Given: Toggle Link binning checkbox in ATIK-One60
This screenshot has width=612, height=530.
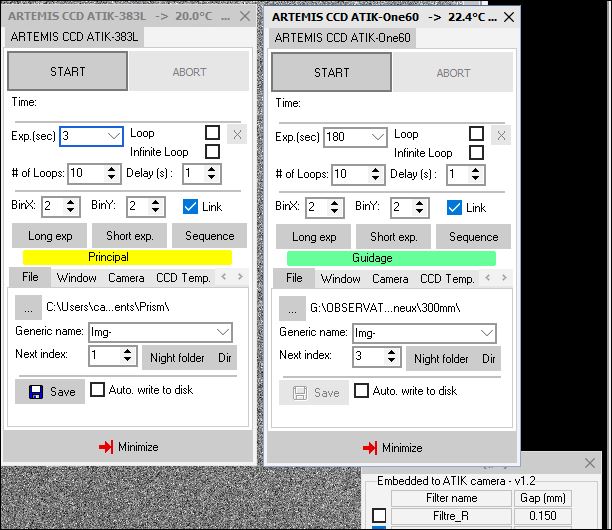Looking at the screenshot, I should click(454, 208).
